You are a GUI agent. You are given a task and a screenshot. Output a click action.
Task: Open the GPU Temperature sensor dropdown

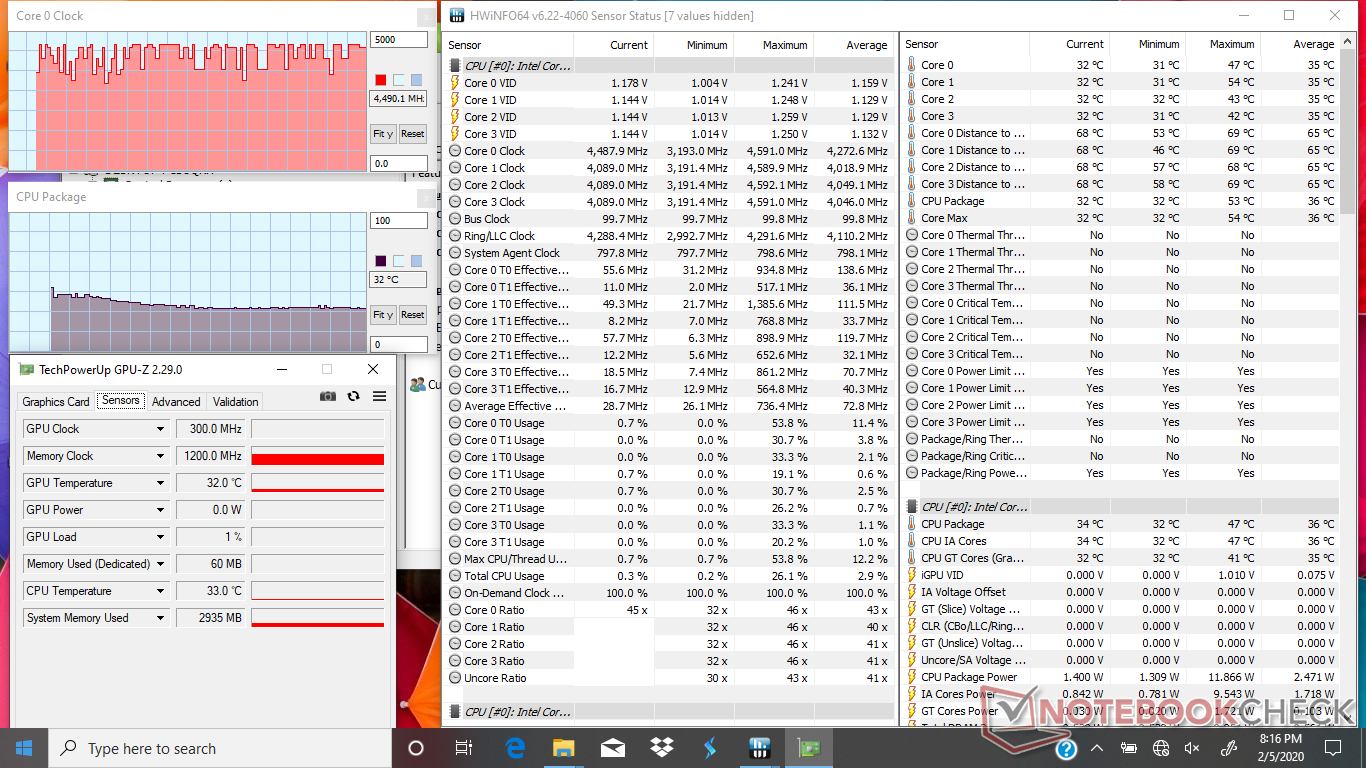click(x=160, y=483)
